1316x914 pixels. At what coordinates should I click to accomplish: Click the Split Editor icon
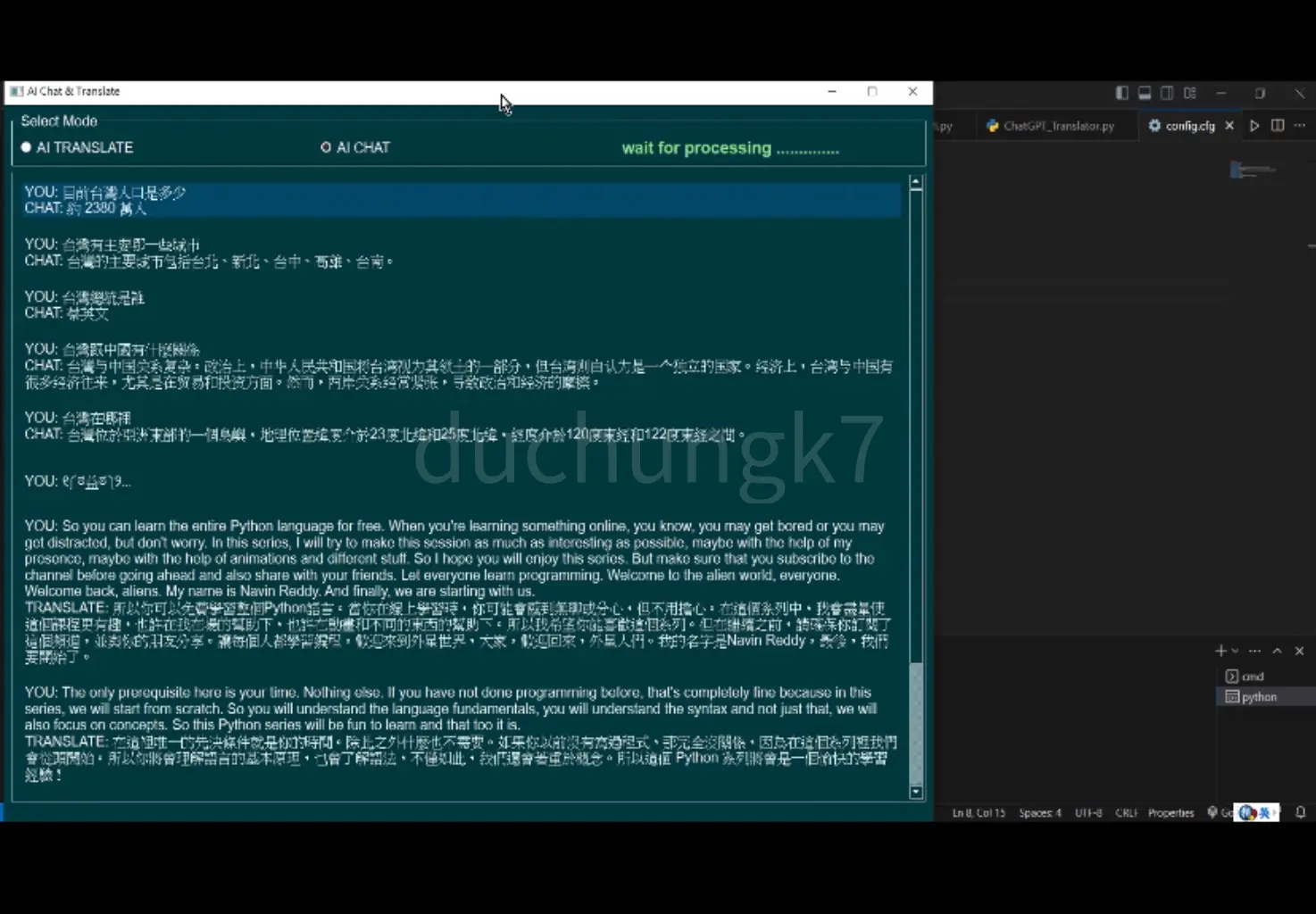point(1278,126)
